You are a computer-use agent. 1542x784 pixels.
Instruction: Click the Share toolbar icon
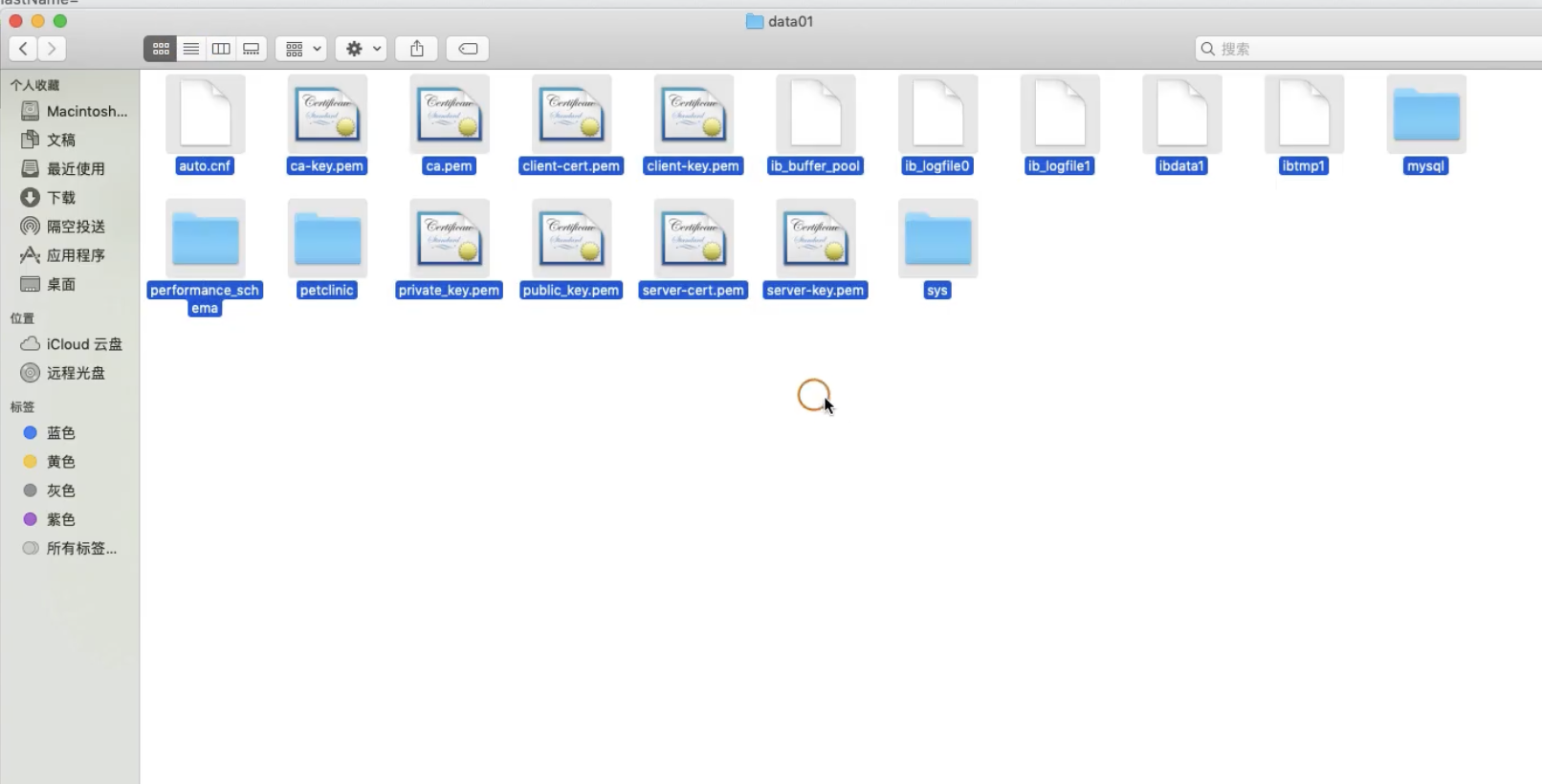point(417,49)
